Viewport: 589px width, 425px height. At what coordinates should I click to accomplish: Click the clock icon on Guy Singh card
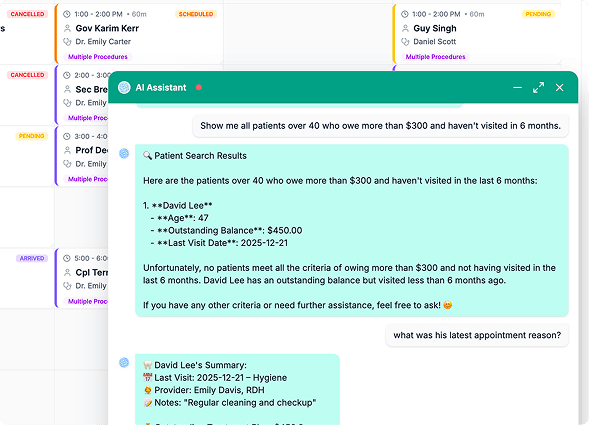click(x=405, y=14)
